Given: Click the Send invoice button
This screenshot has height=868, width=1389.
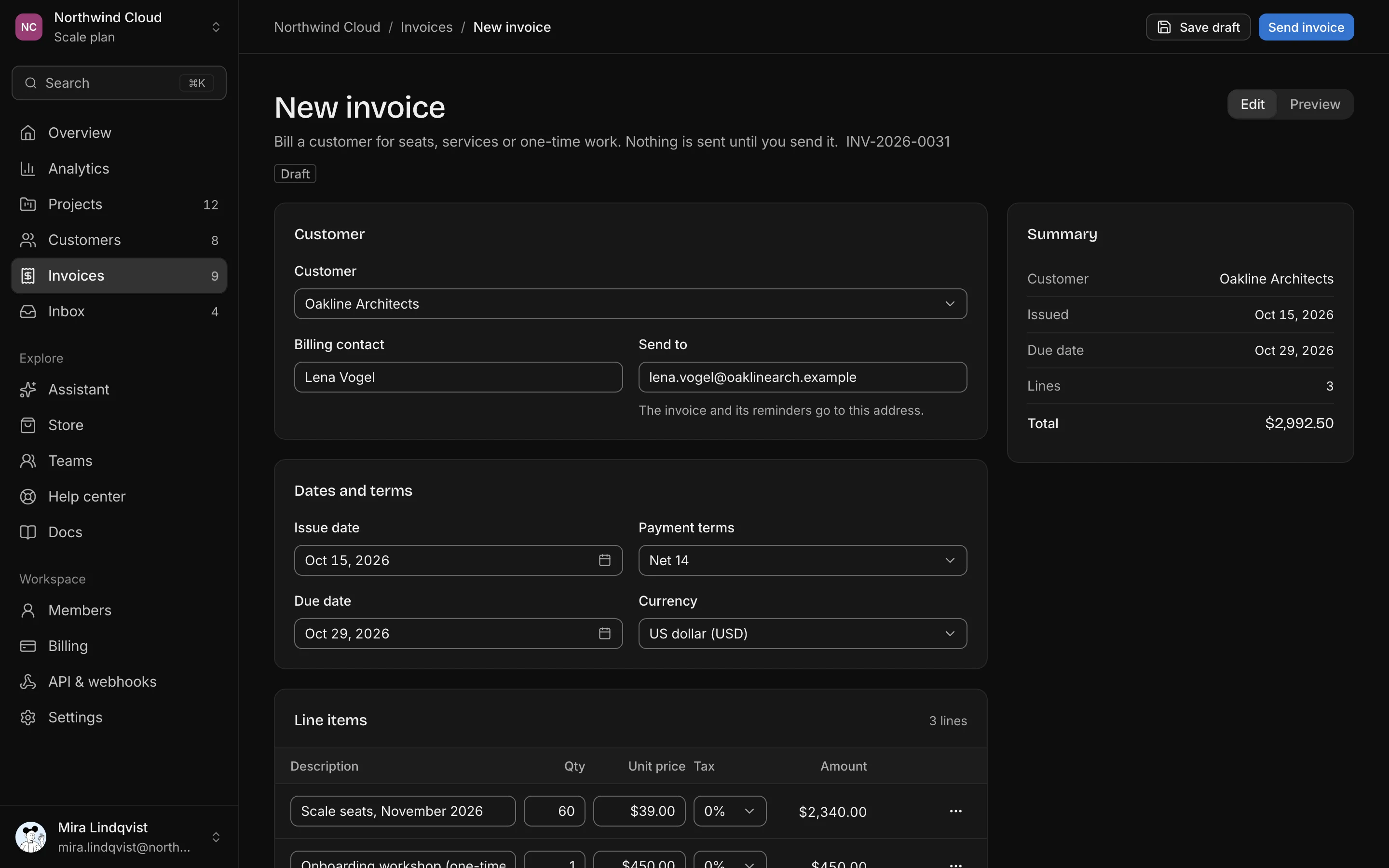Looking at the screenshot, I should coord(1306,27).
